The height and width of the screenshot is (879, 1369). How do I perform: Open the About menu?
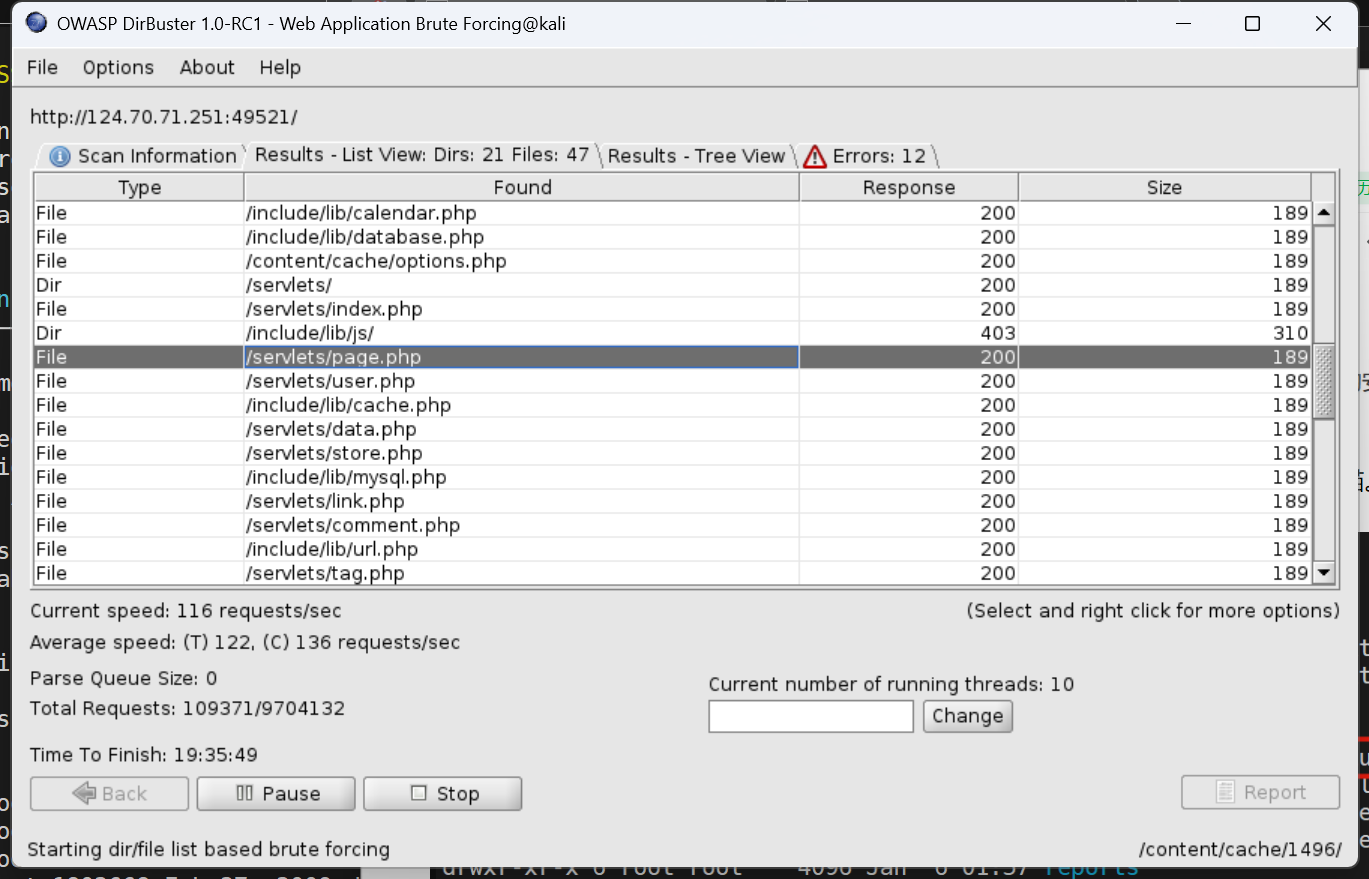pos(207,67)
